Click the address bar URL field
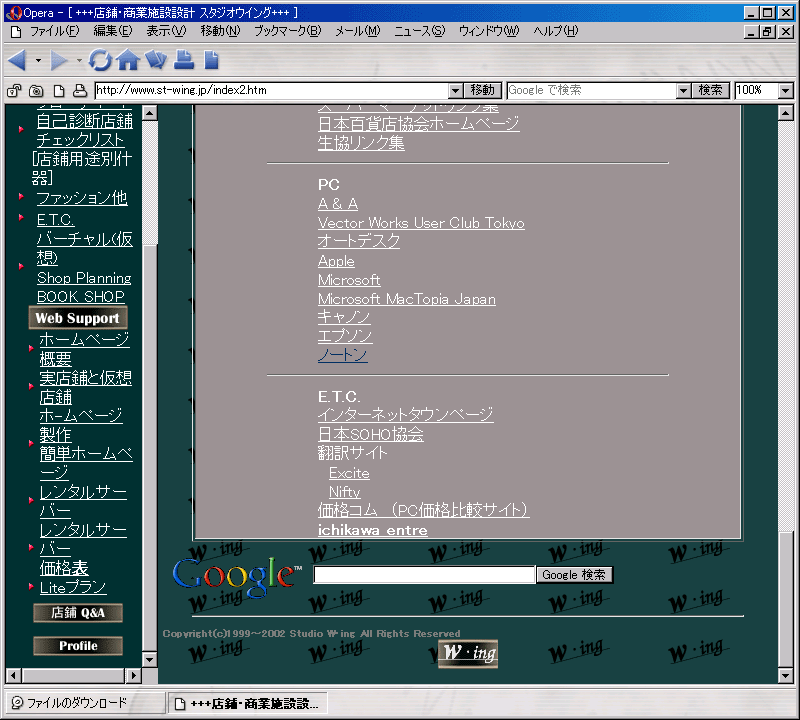The width and height of the screenshot is (800, 720). click(272, 91)
